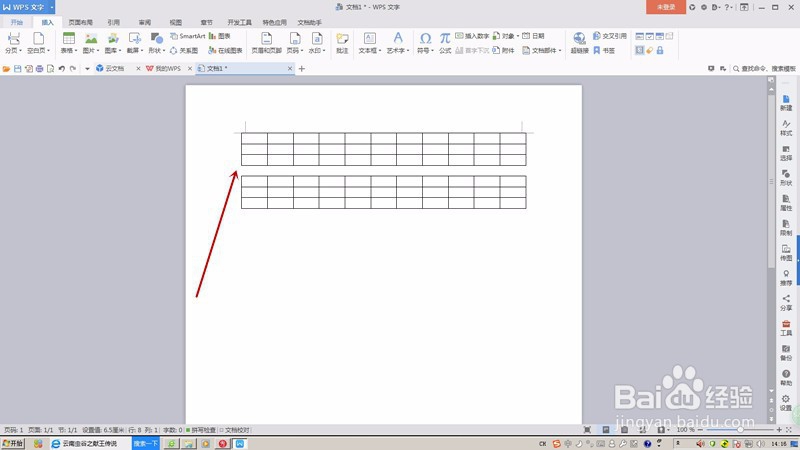Click the search command box 查找命令

tap(764, 68)
